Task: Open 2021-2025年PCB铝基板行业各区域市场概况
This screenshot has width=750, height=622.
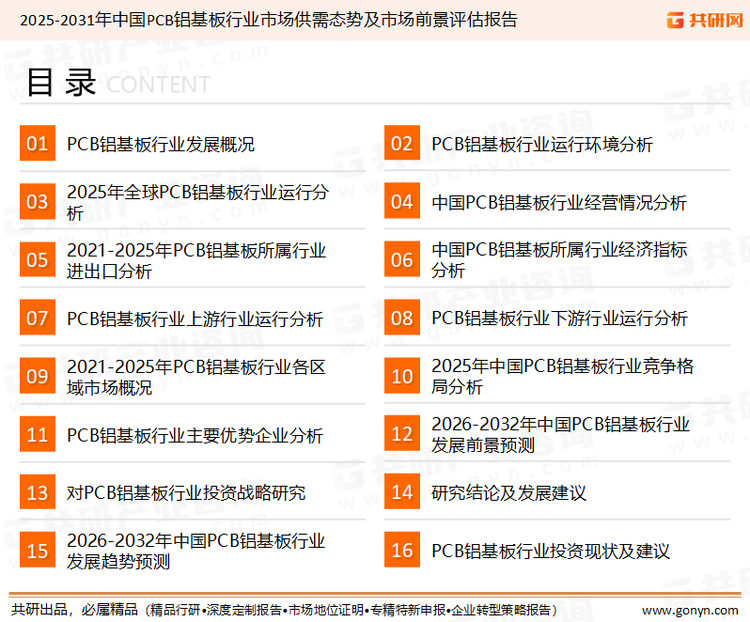Action: point(196,377)
